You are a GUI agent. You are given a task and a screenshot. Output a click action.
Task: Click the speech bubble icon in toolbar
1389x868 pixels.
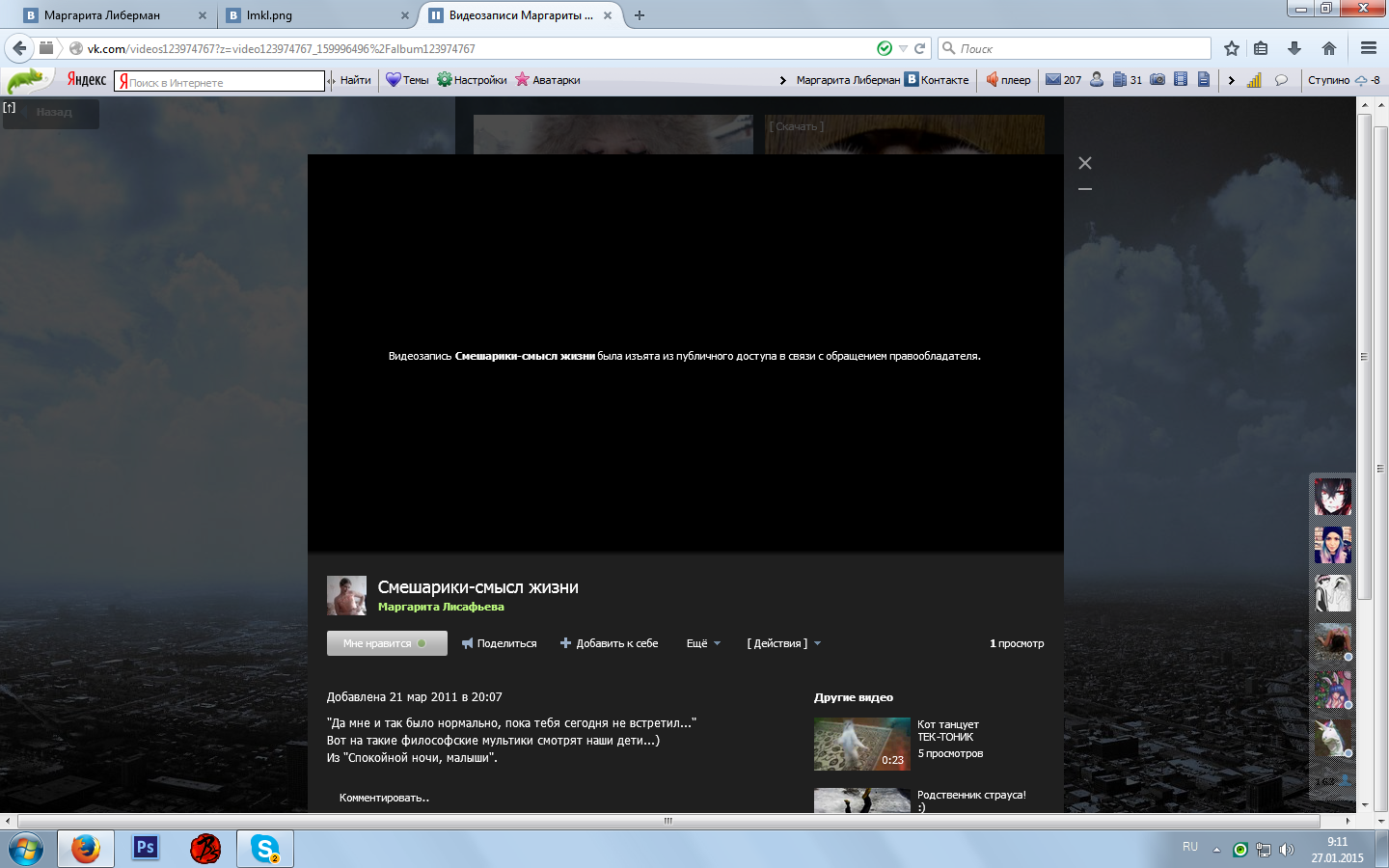[x=1281, y=80]
